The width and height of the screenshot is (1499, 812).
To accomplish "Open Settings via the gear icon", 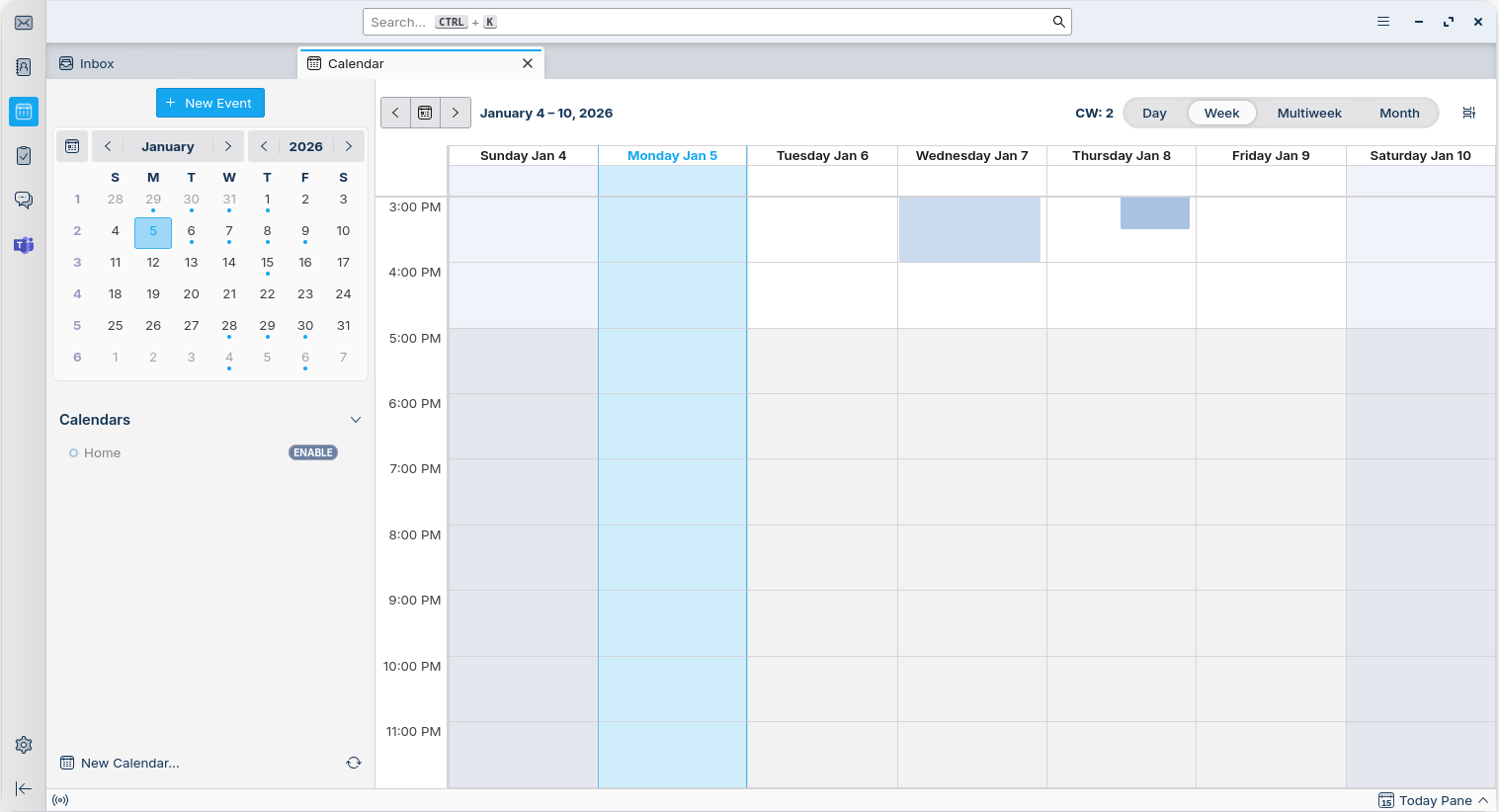I will pyautogui.click(x=24, y=745).
